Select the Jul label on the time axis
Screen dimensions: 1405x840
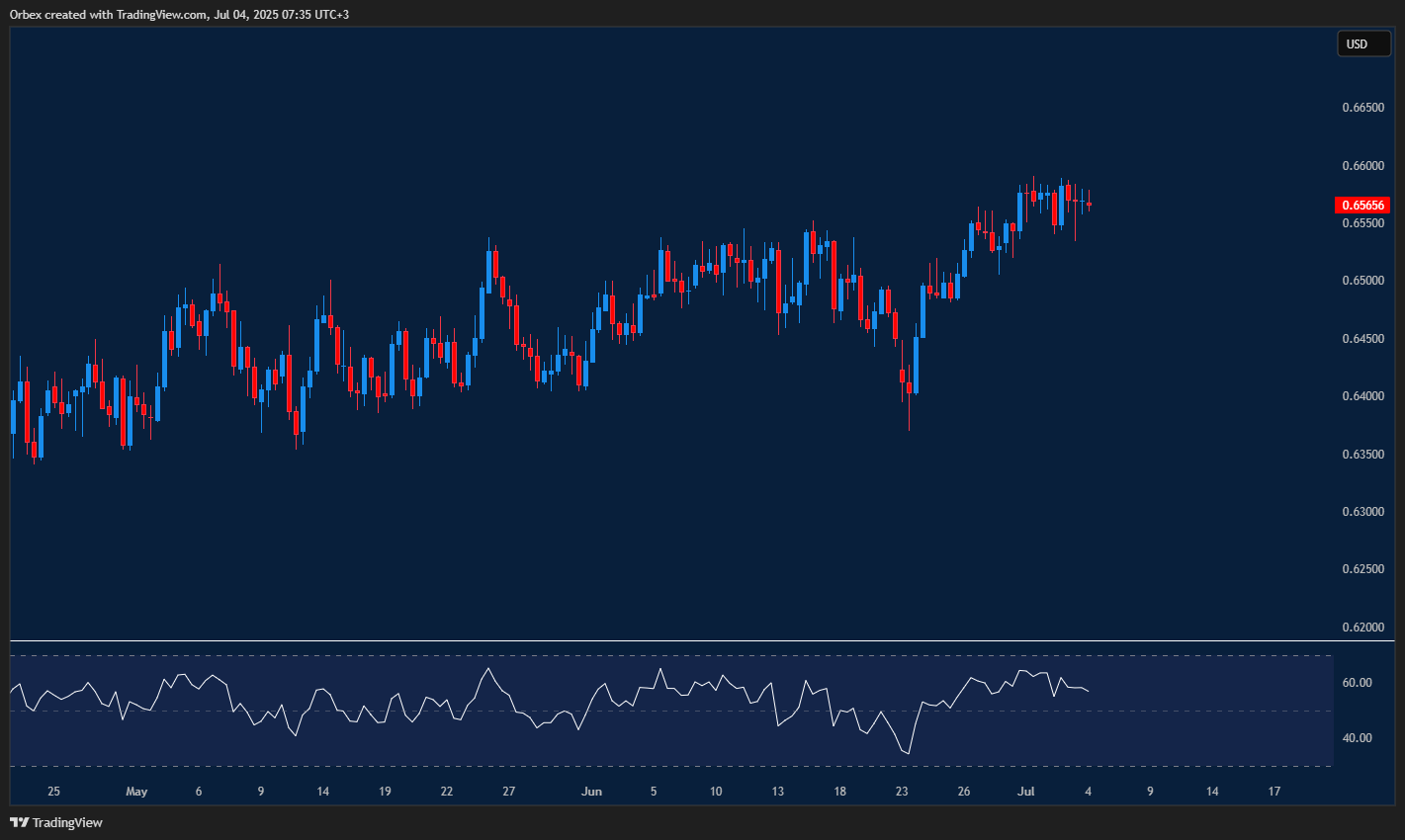(x=1025, y=791)
